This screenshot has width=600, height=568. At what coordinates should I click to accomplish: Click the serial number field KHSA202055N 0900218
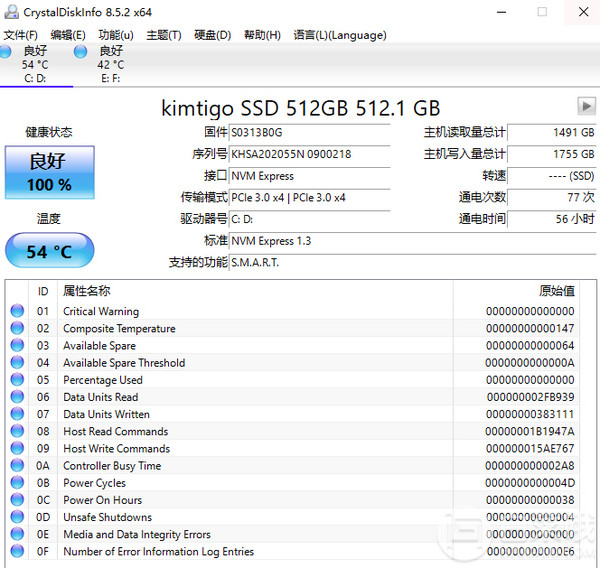tap(309, 154)
